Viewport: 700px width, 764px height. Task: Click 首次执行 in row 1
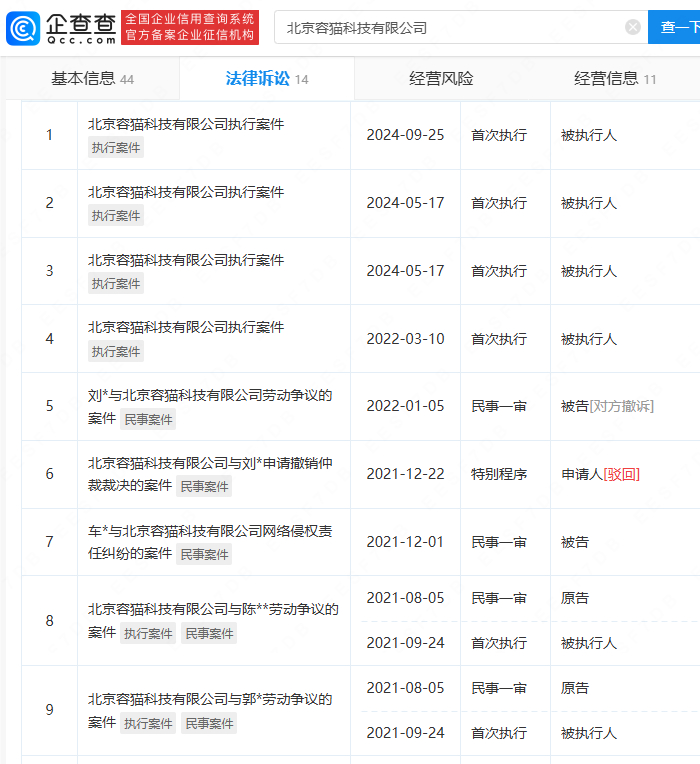[499, 135]
